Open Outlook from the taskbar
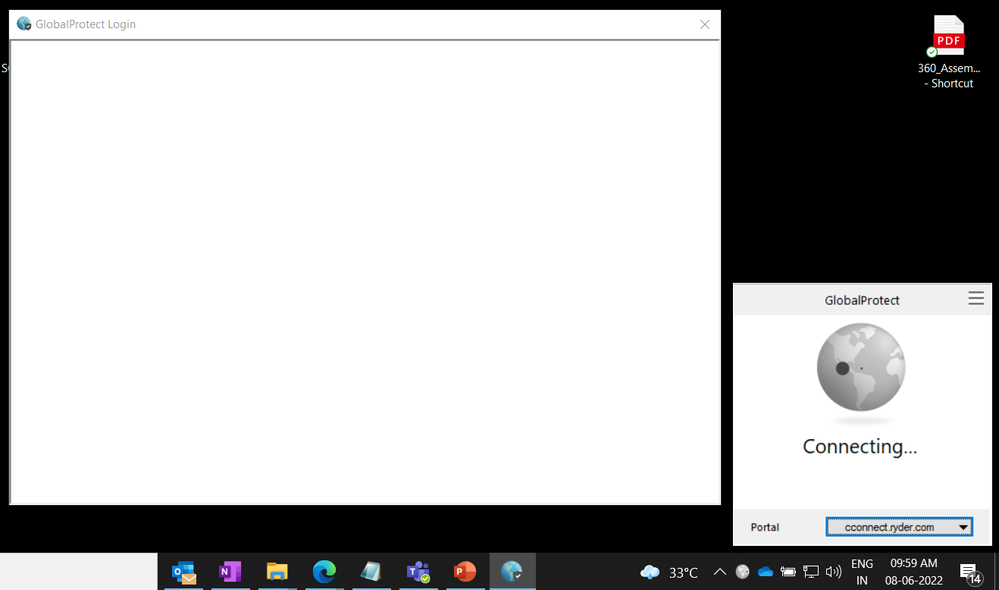 pos(183,572)
